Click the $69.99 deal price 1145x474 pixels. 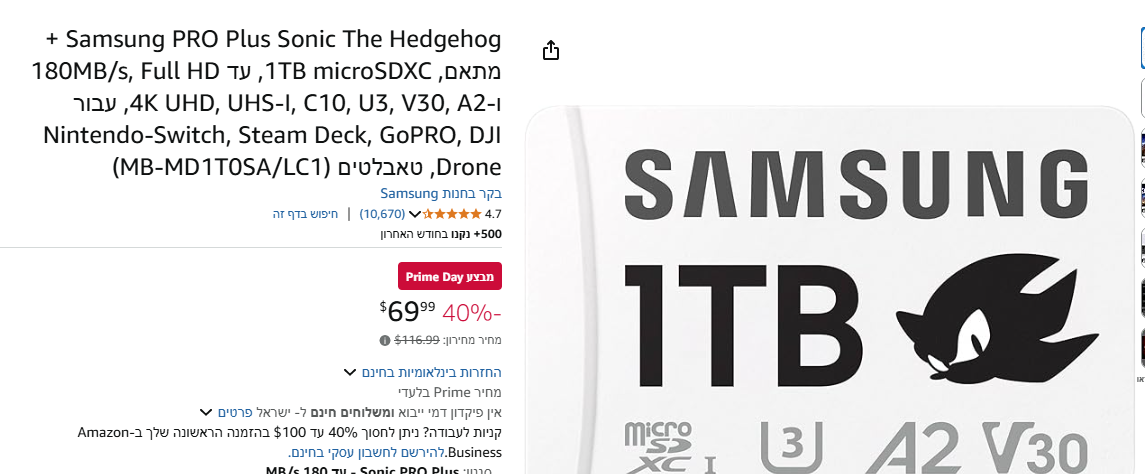coord(407,311)
